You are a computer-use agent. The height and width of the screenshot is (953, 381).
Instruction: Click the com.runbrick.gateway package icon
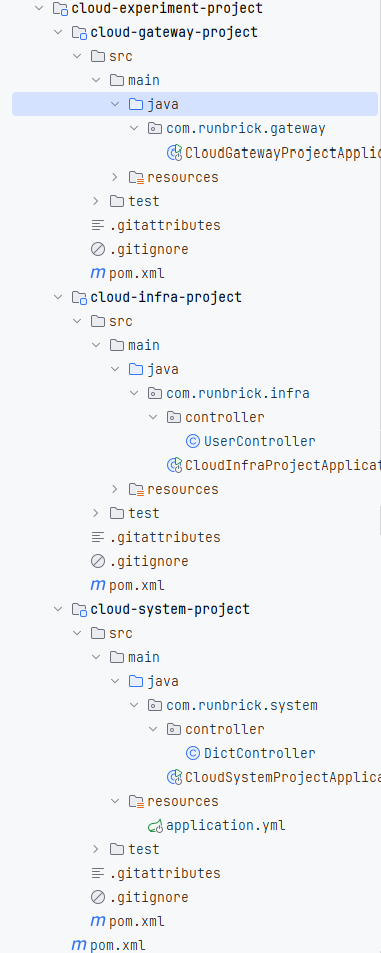(155, 128)
